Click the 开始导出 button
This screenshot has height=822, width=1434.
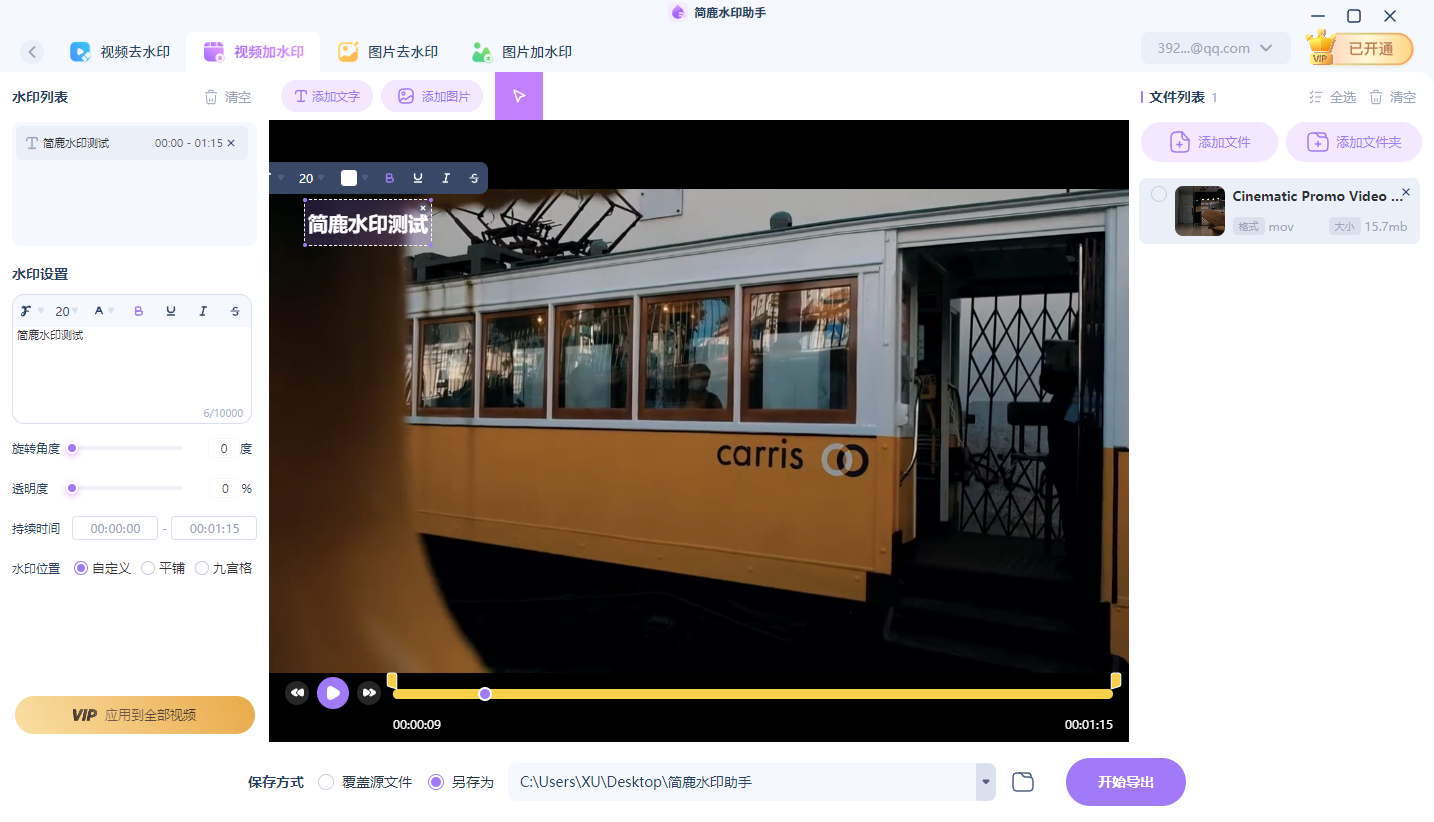click(1125, 782)
